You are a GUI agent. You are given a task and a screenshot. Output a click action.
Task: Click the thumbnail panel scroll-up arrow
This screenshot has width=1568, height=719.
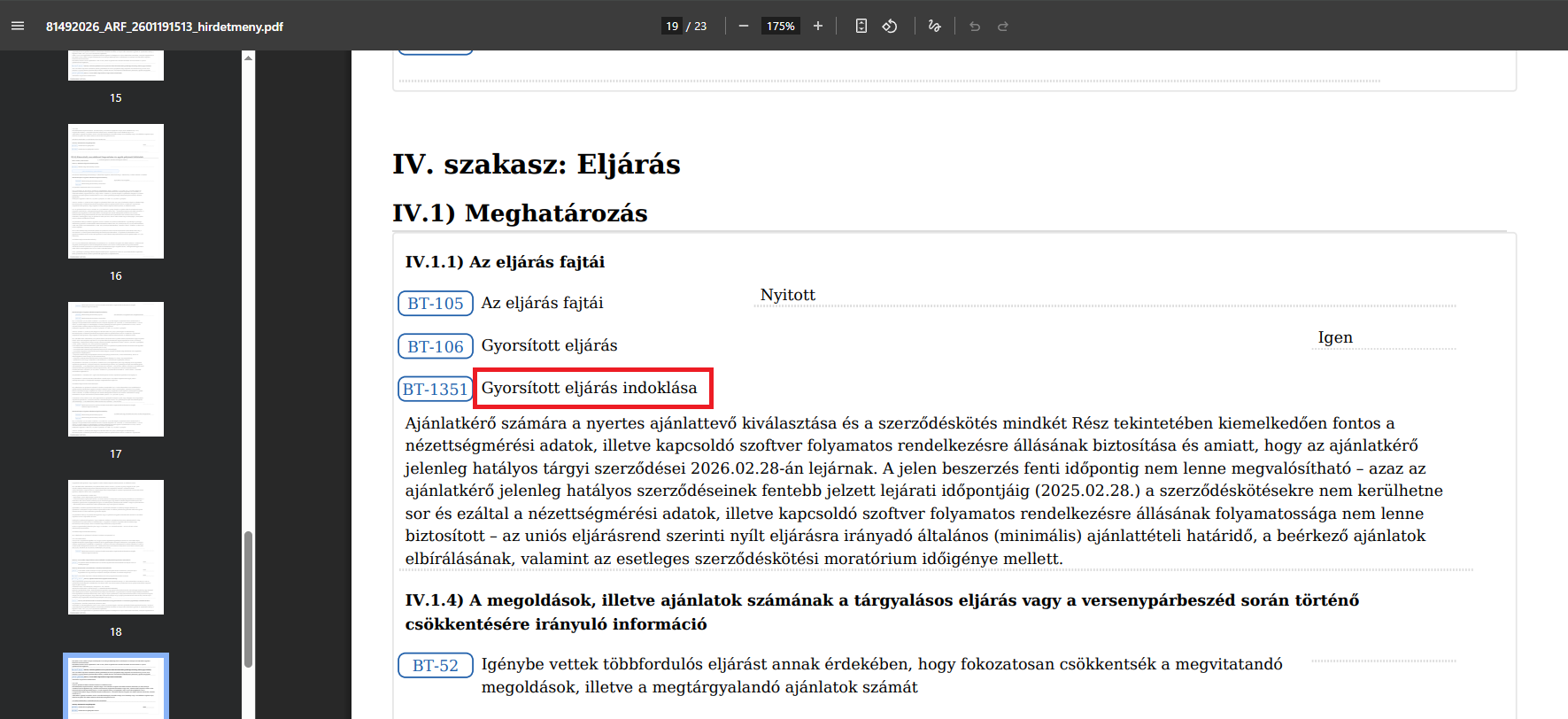pyautogui.click(x=248, y=58)
